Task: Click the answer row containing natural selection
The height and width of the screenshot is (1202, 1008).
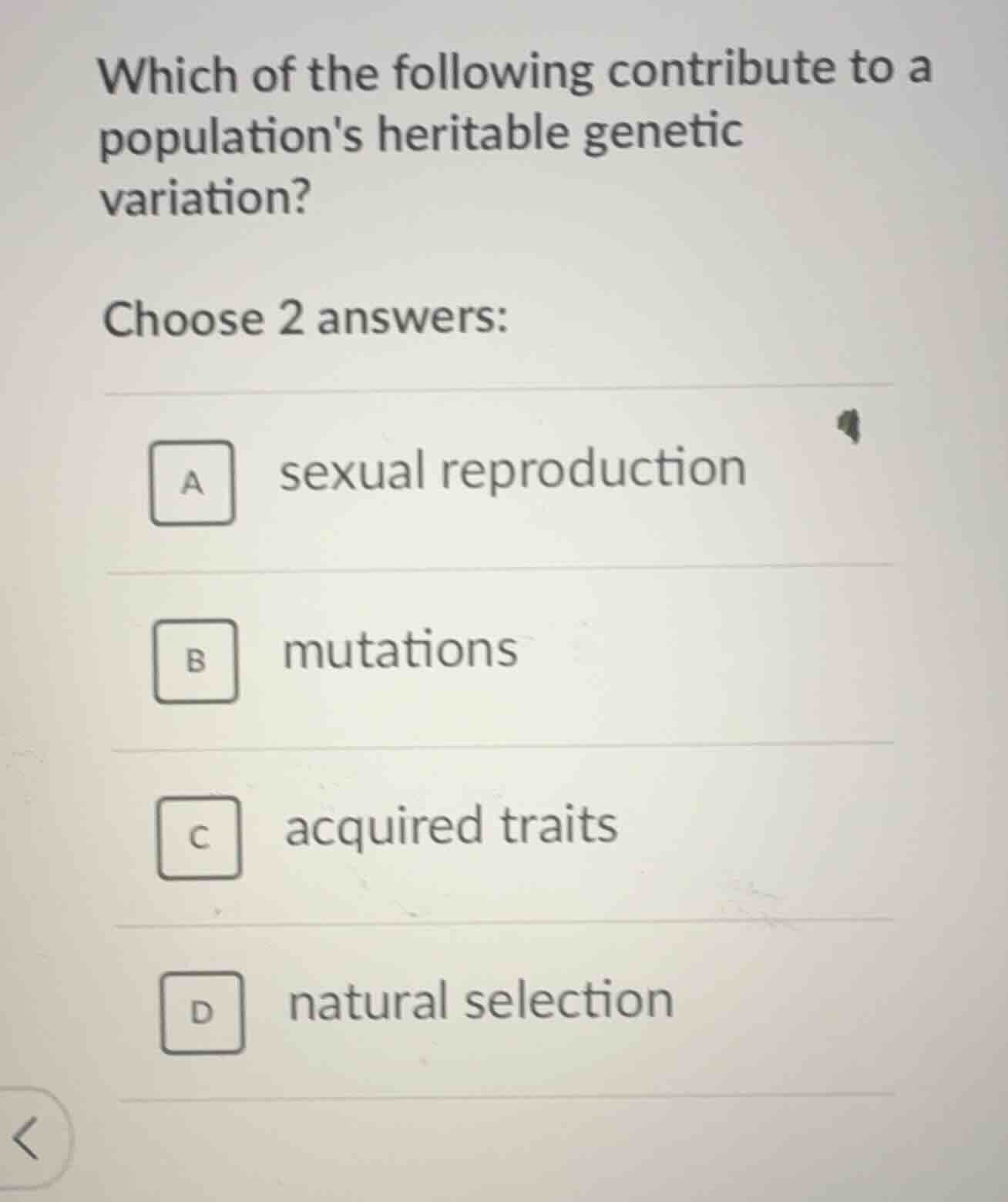Action: [501, 1009]
